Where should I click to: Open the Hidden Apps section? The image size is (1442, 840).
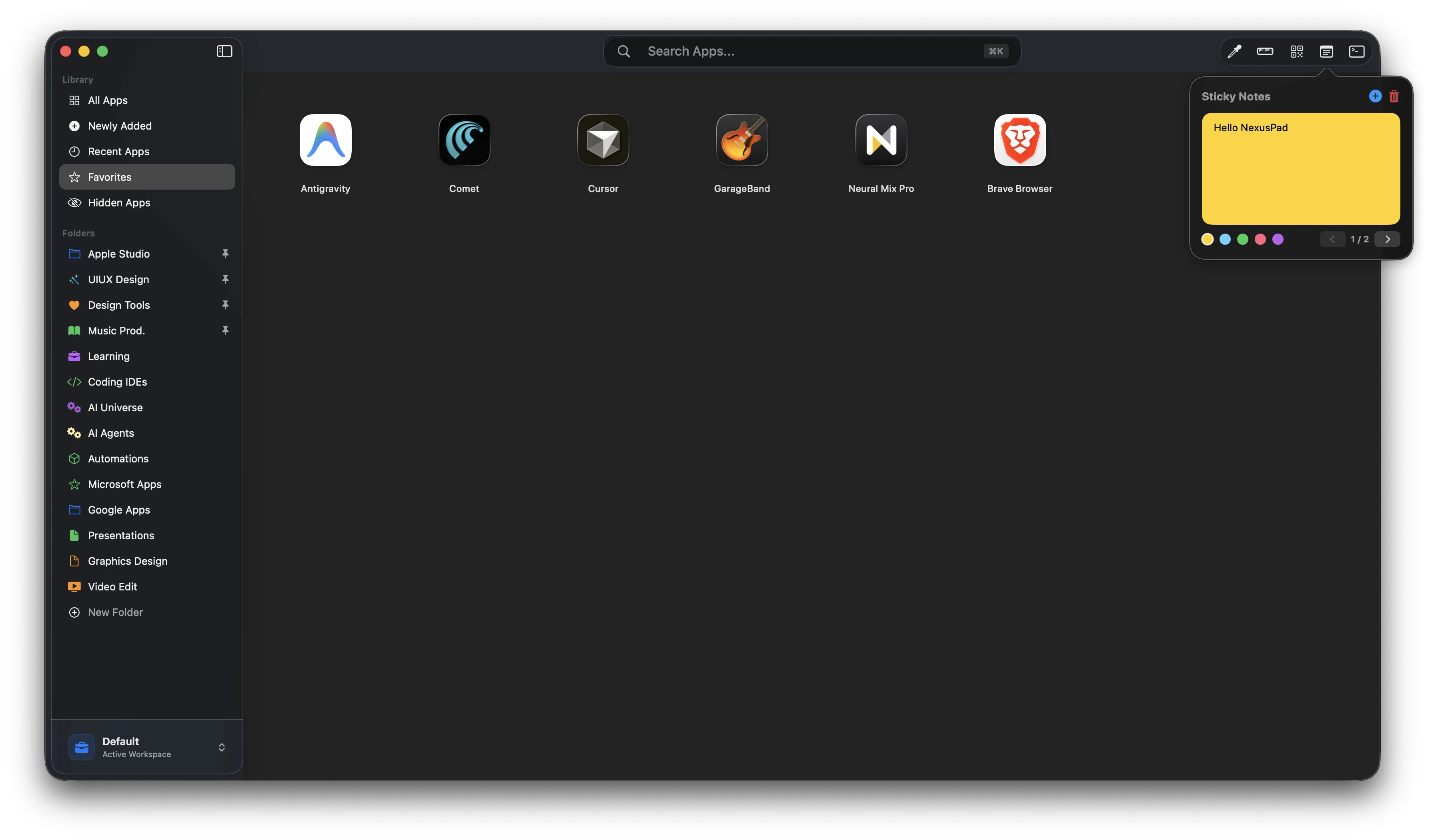(x=147, y=202)
